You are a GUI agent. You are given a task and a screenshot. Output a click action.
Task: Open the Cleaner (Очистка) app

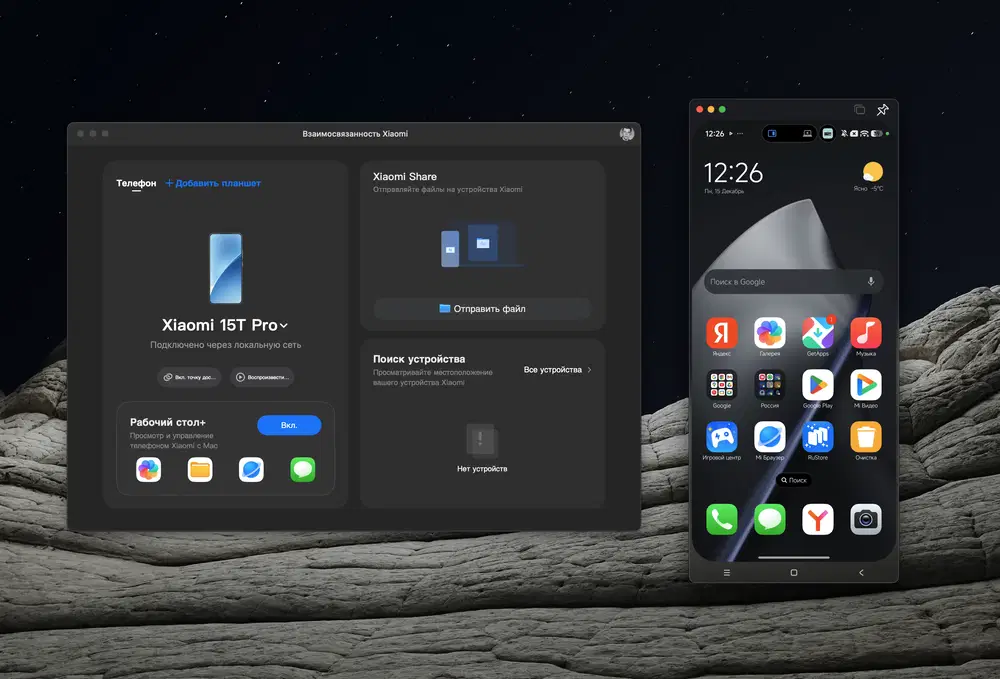point(865,437)
